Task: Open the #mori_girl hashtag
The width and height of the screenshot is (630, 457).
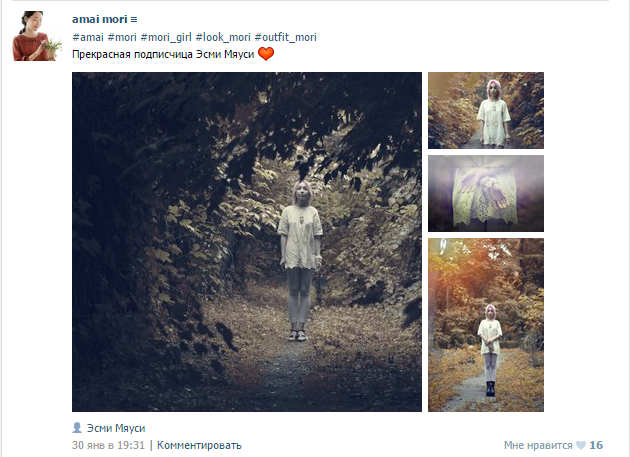Action: coord(166,37)
